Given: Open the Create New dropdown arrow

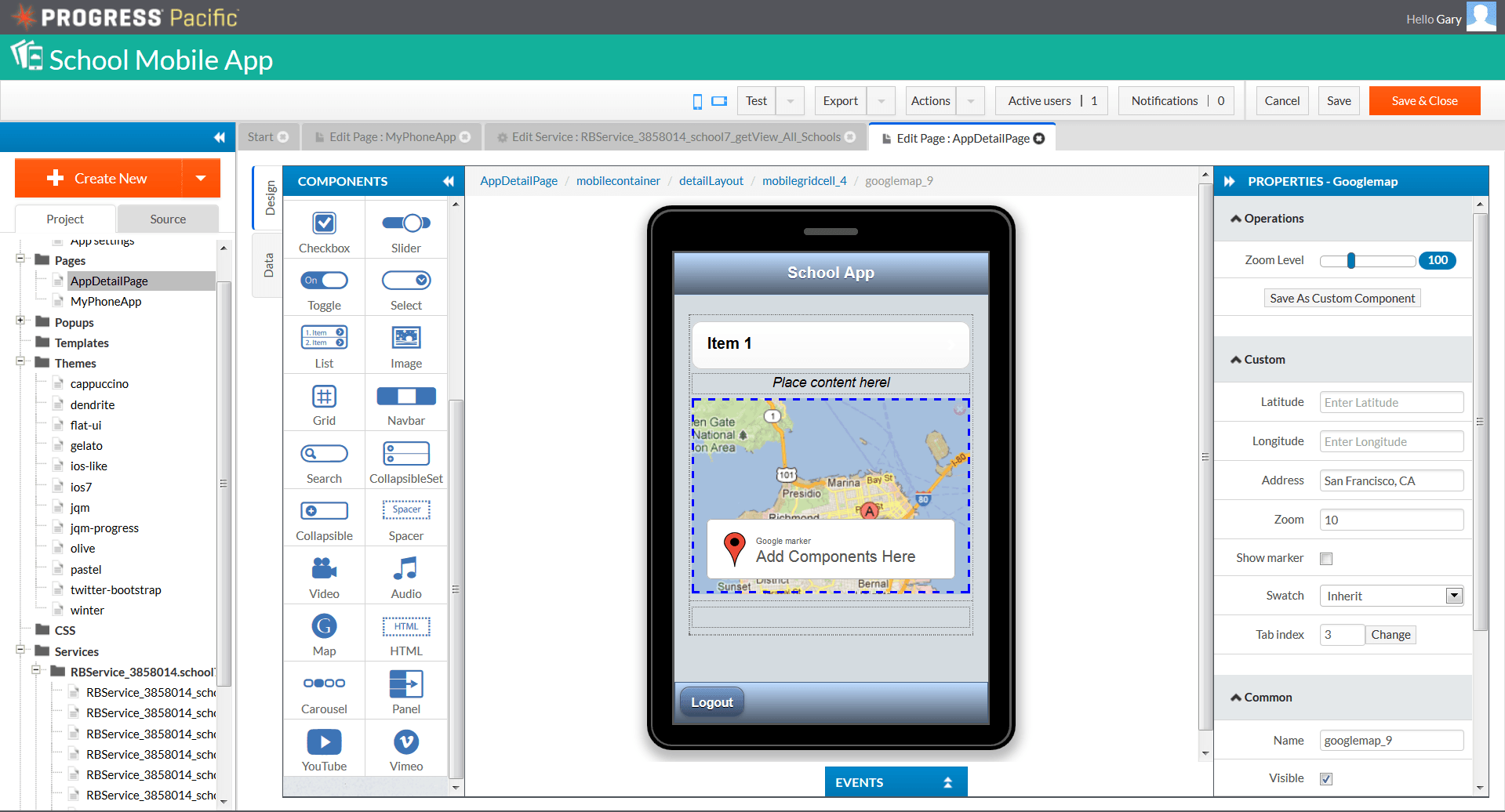Looking at the screenshot, I should click(x=201, y=179).
